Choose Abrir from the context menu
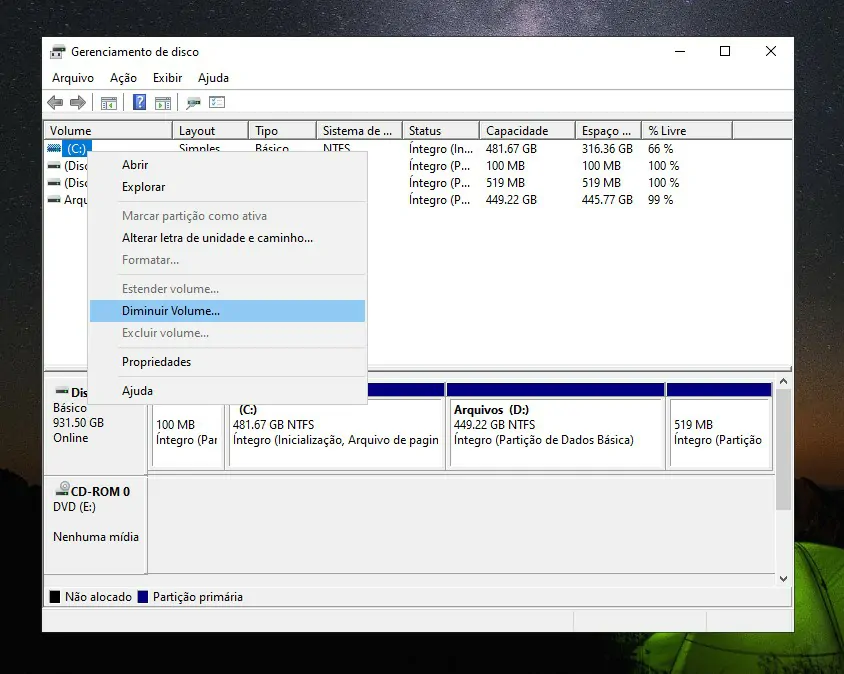Image resolution: width=844 pixels, height=674 pixels. tap(228, 165)
